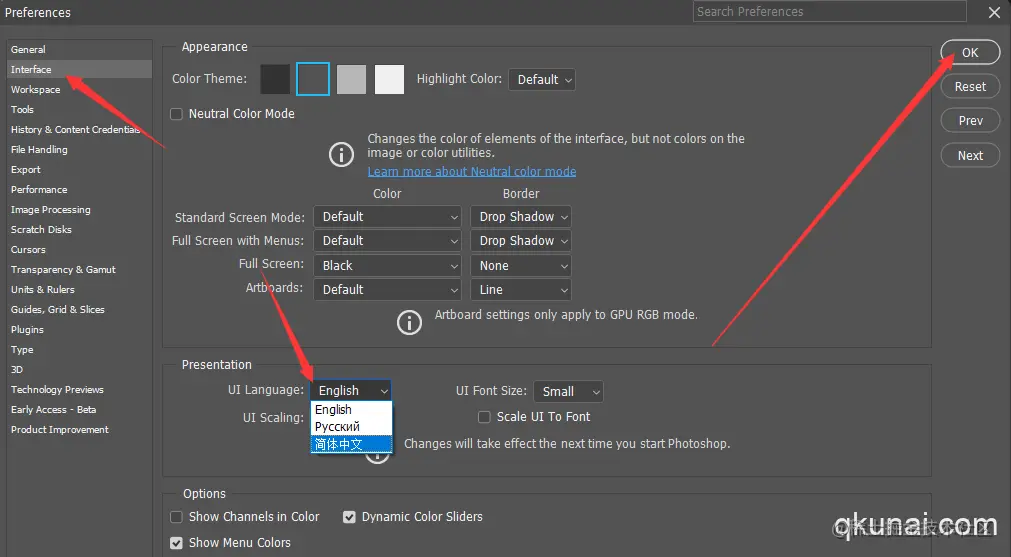The height and width of the screenshot is (557, 1011).
Task: Open Full Screen color dropdown showing Black
Action: coord(388,266)
